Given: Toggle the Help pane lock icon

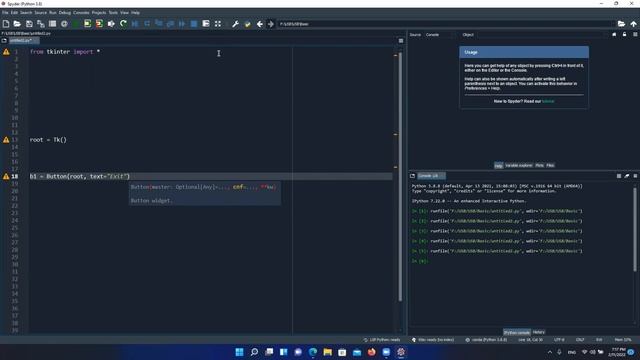Looking at the screenshot, I should (624, 35).
